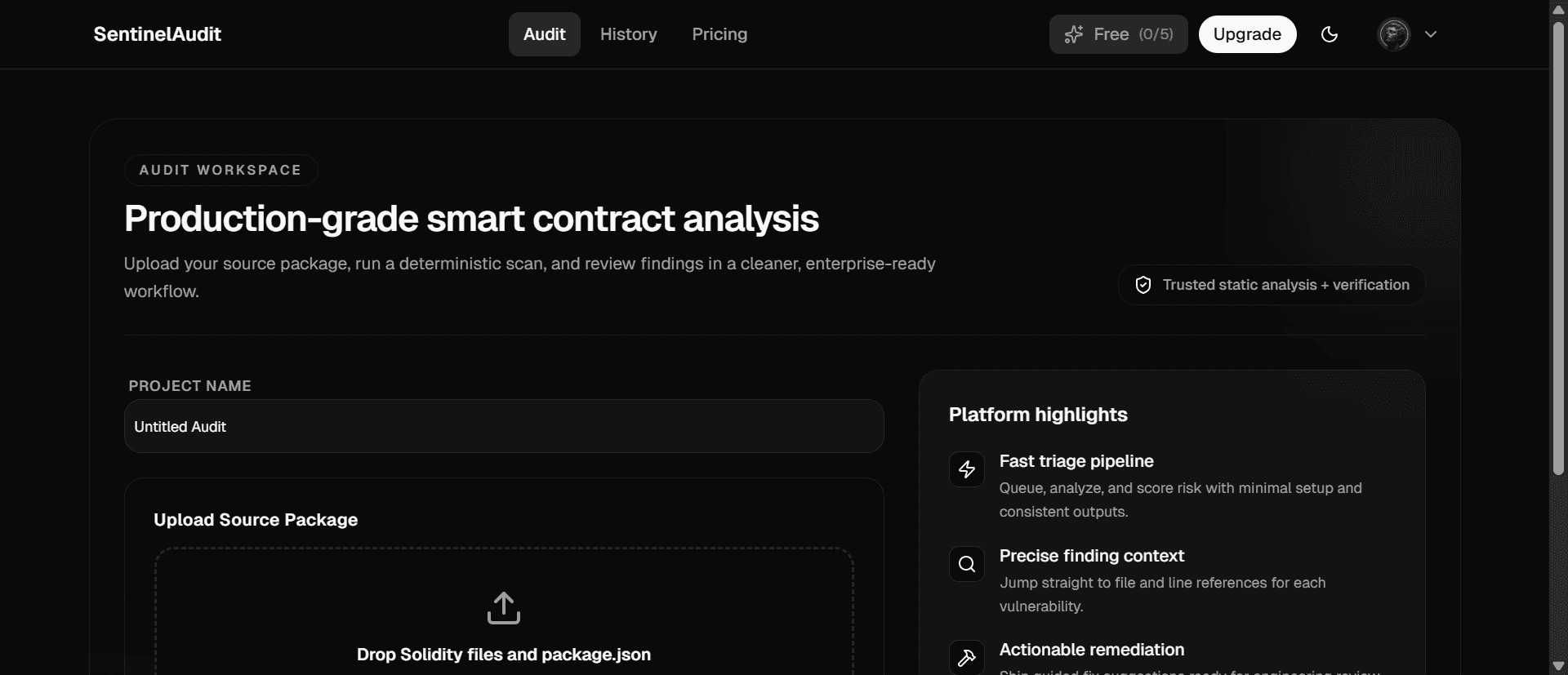Click the user avatar in the top bar
Image resolution: width=1568 pixels, height=675 pixels.
(x=1393, y=34)
